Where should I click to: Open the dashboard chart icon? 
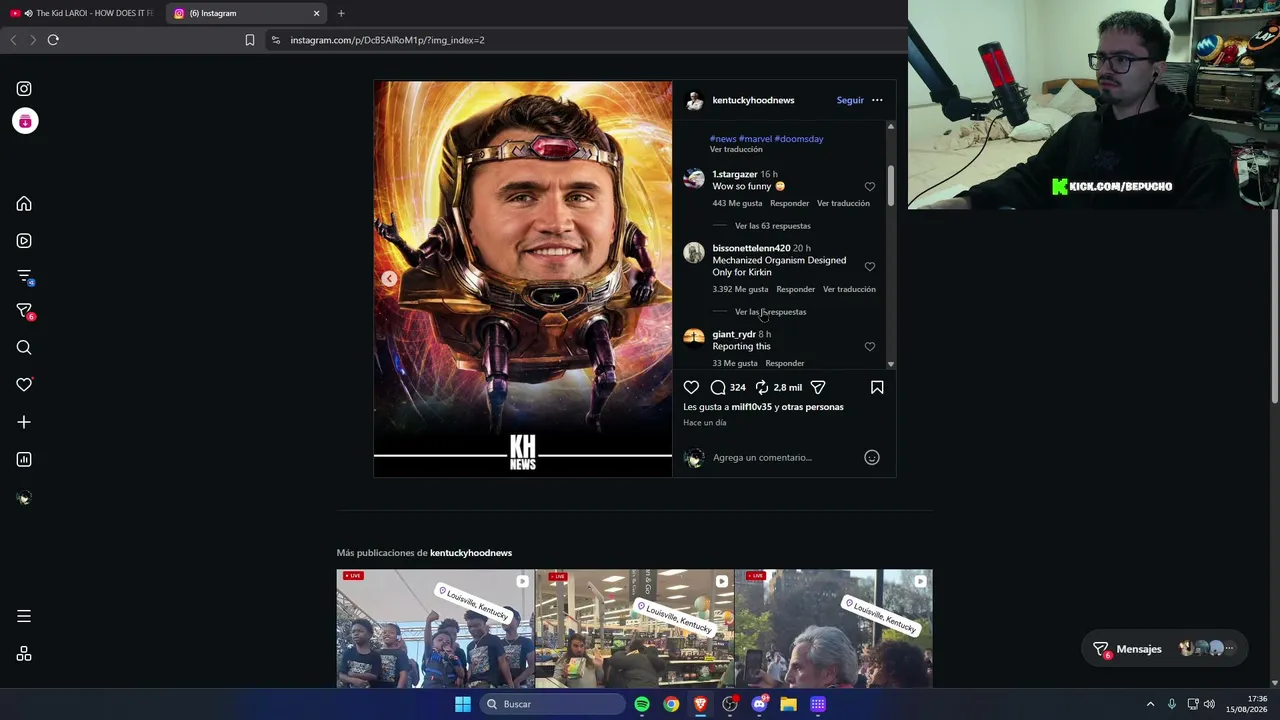tap(24, 460)
